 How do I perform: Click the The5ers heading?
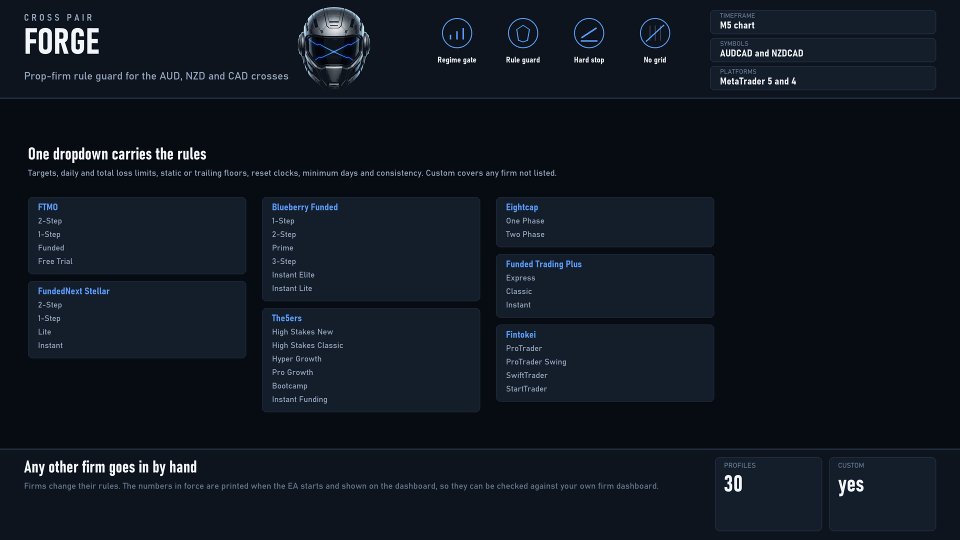point(287,318)
